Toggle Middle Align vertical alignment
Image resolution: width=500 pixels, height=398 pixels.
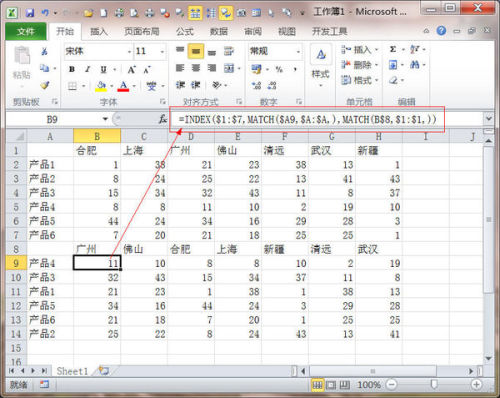tap(196, 51)
